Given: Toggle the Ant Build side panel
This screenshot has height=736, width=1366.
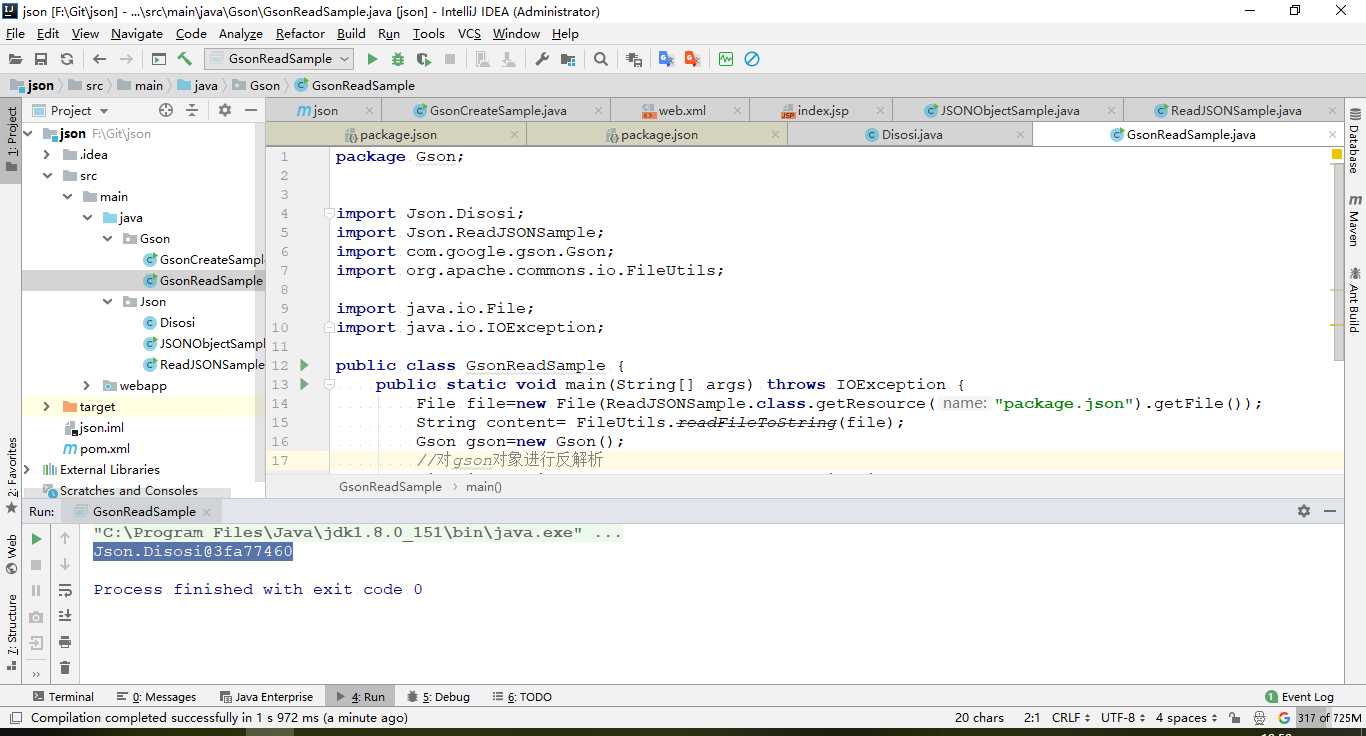Looking at the screenshot, I should [1355, 300].
